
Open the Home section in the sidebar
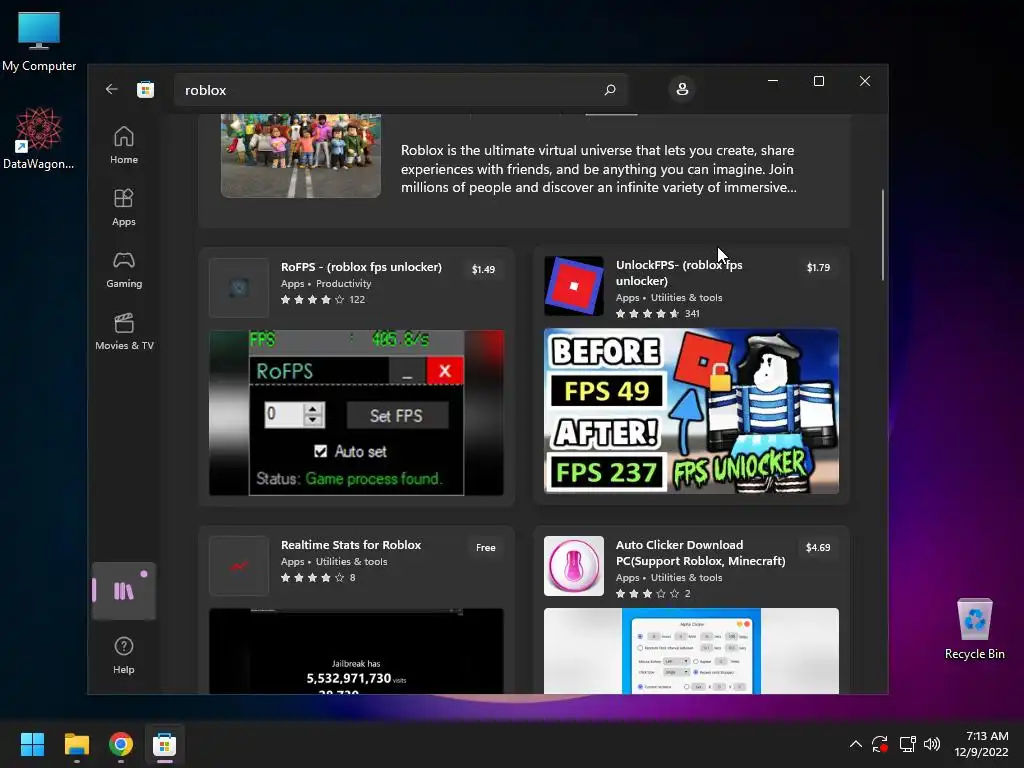[123, 145]
